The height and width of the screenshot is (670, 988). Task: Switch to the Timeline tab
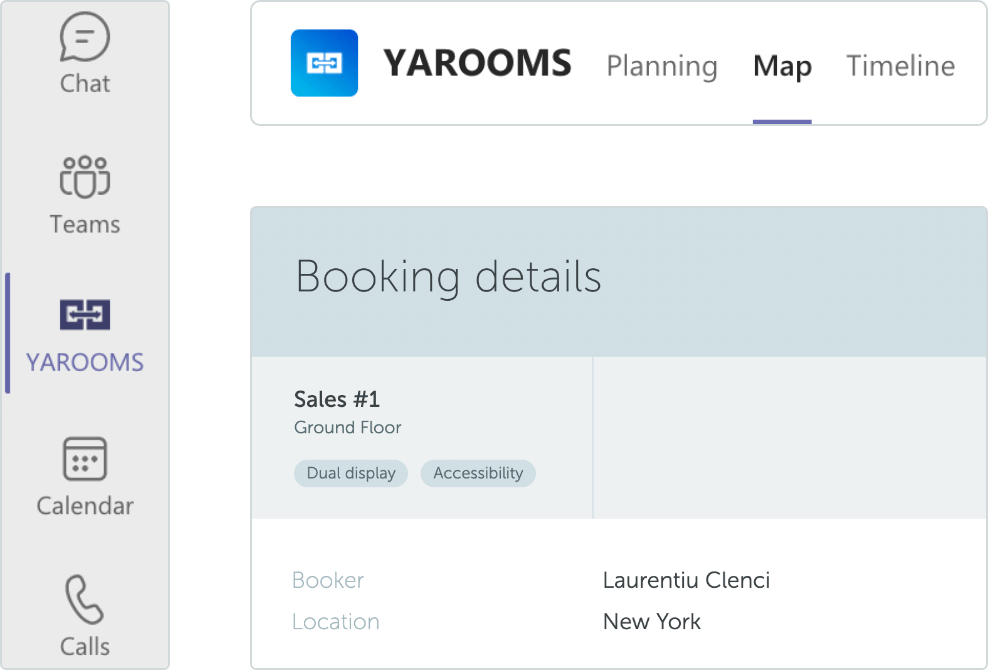[900, 66]
